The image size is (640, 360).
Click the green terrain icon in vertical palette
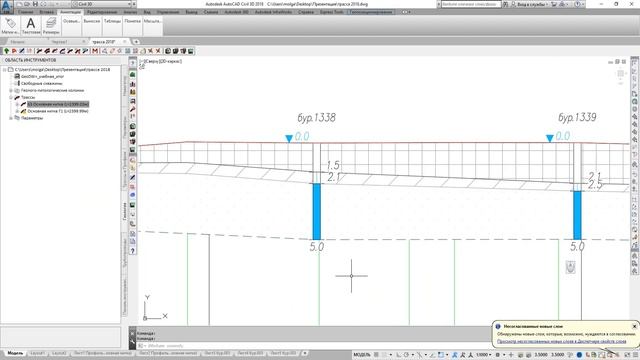click(x=133, y=74)
